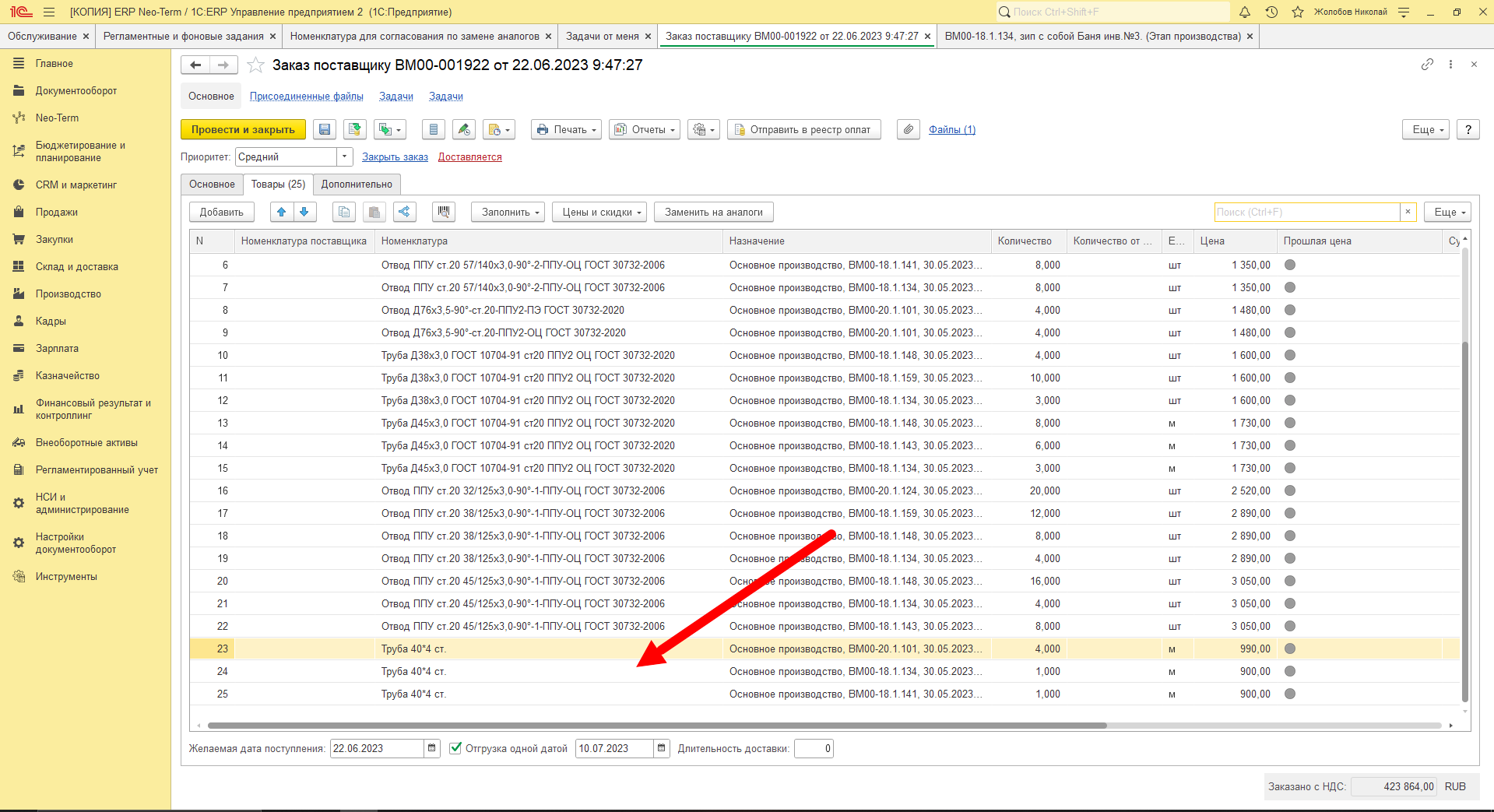
Task: Click the save (floppy disk) icon
Action: 325,129
